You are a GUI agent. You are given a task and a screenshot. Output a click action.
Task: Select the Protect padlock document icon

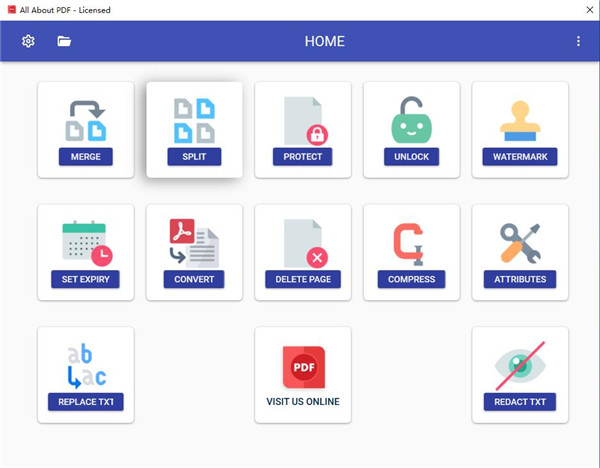point(305,121)
